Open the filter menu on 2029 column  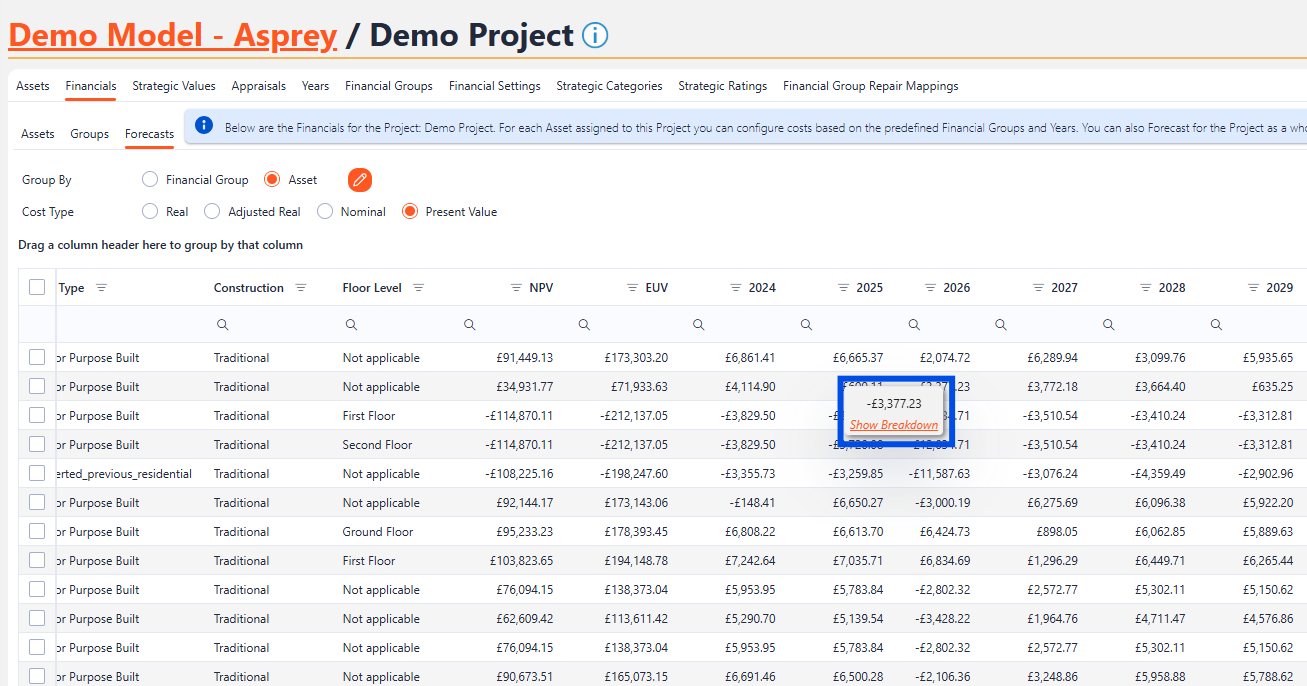[x=1253, y=288]
